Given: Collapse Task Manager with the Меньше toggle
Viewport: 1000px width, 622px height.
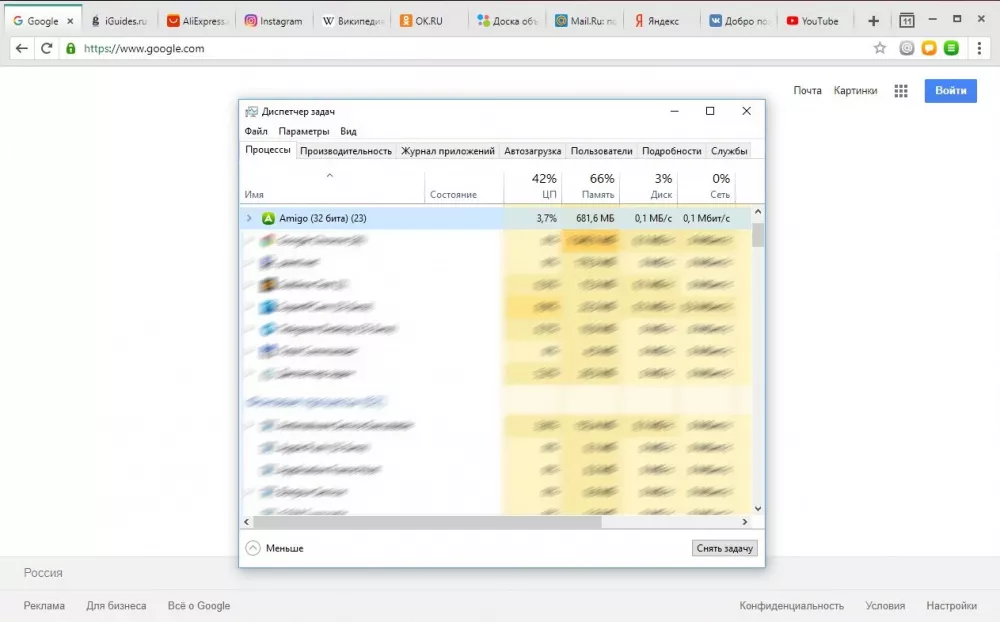Looking at the screenshot, I should tap(275, 548).
